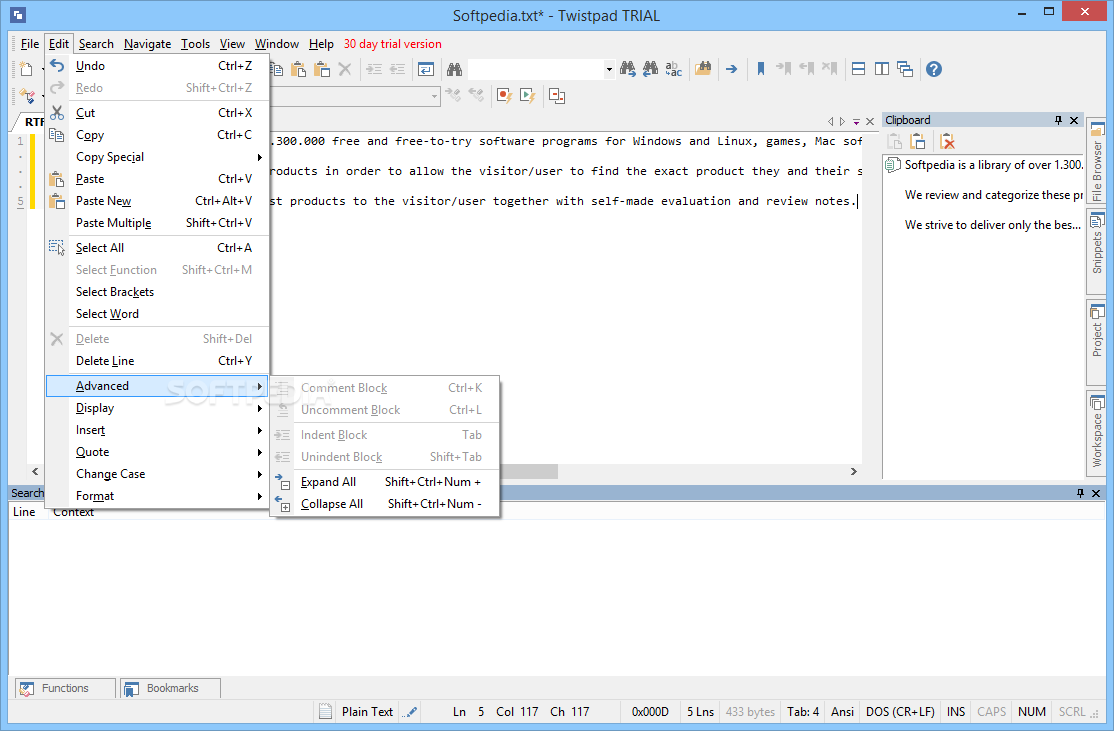Click Delete Line menu entry

[x=157, y=361]
